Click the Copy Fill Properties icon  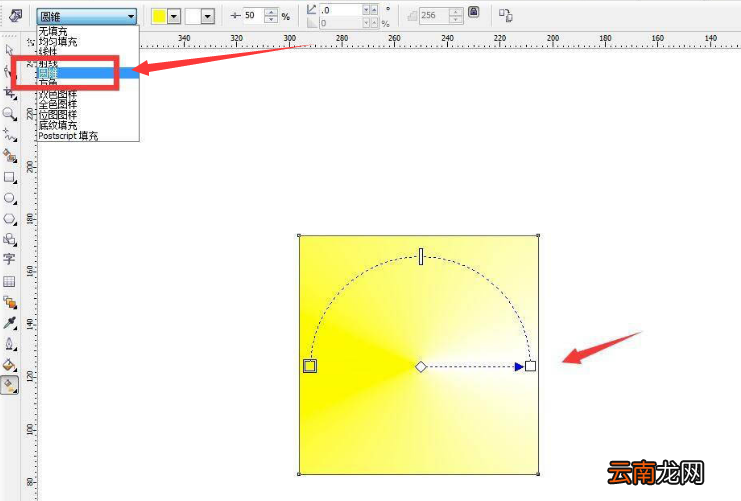506,16
